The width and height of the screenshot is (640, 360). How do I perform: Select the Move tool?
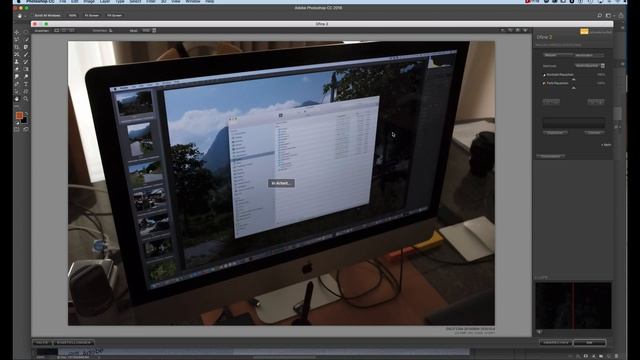(17, 32)
